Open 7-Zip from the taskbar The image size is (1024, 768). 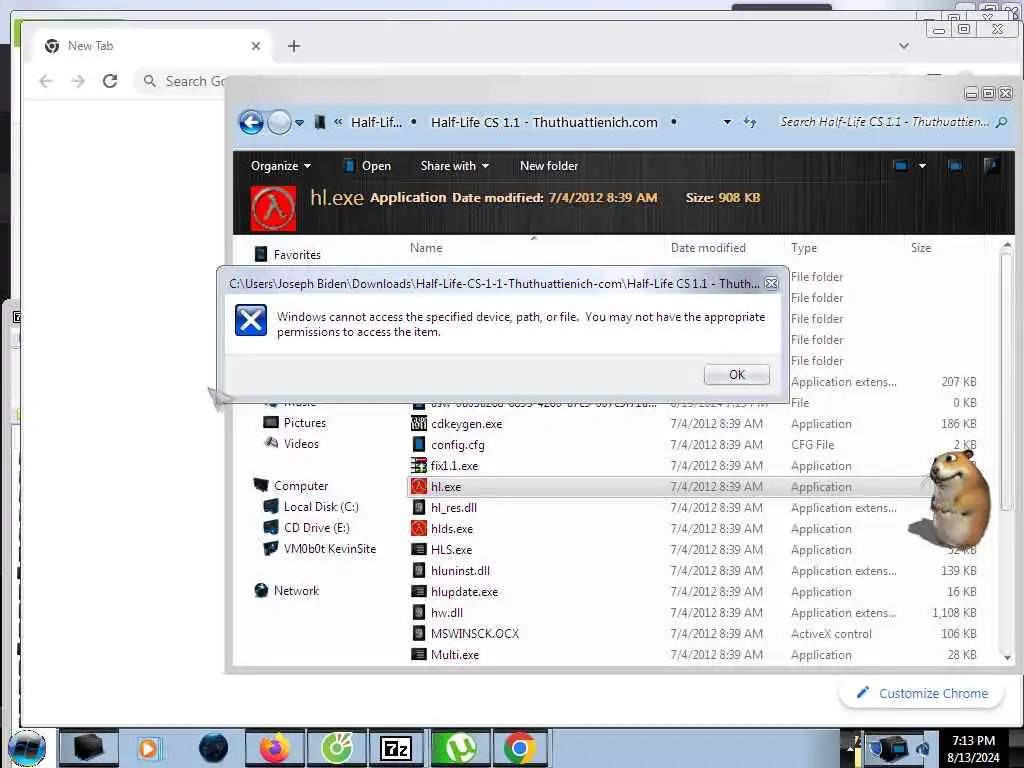pyautogui.click(x=396, y=748)
